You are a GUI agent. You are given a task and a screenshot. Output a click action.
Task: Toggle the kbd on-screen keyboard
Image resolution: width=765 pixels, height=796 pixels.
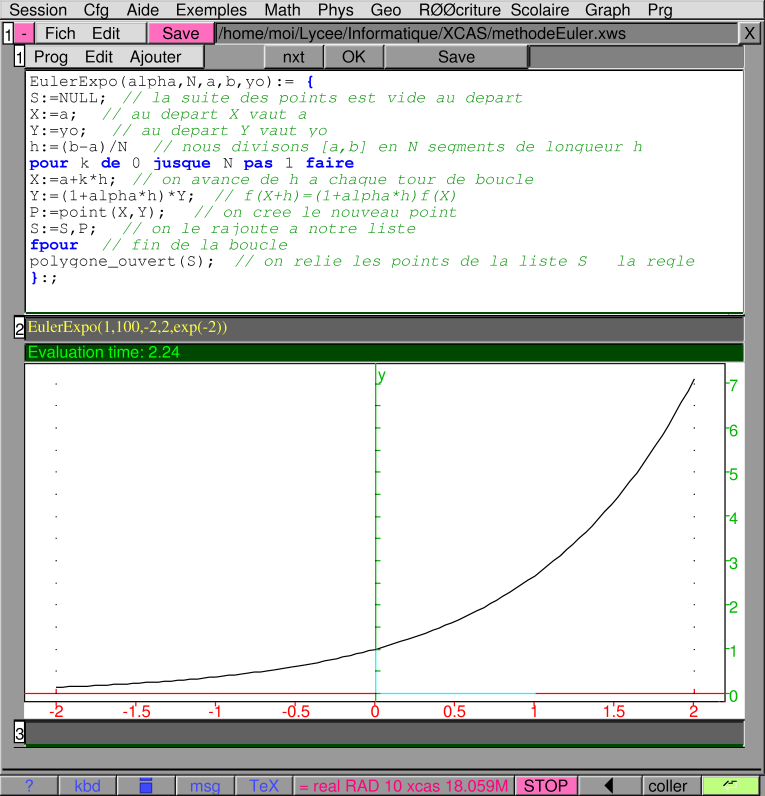click(87, 786)
